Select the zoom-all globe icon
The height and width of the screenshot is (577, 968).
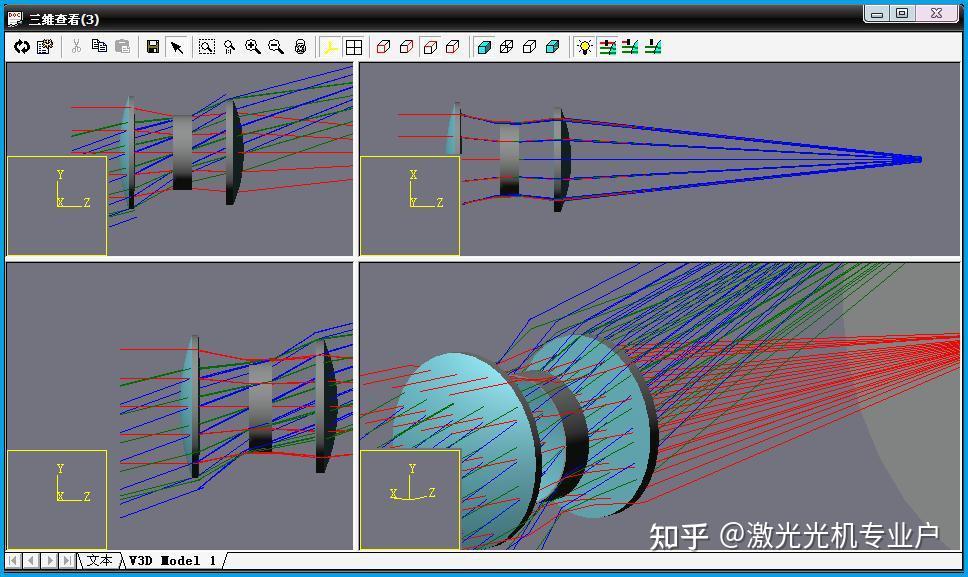coord(298,46)
